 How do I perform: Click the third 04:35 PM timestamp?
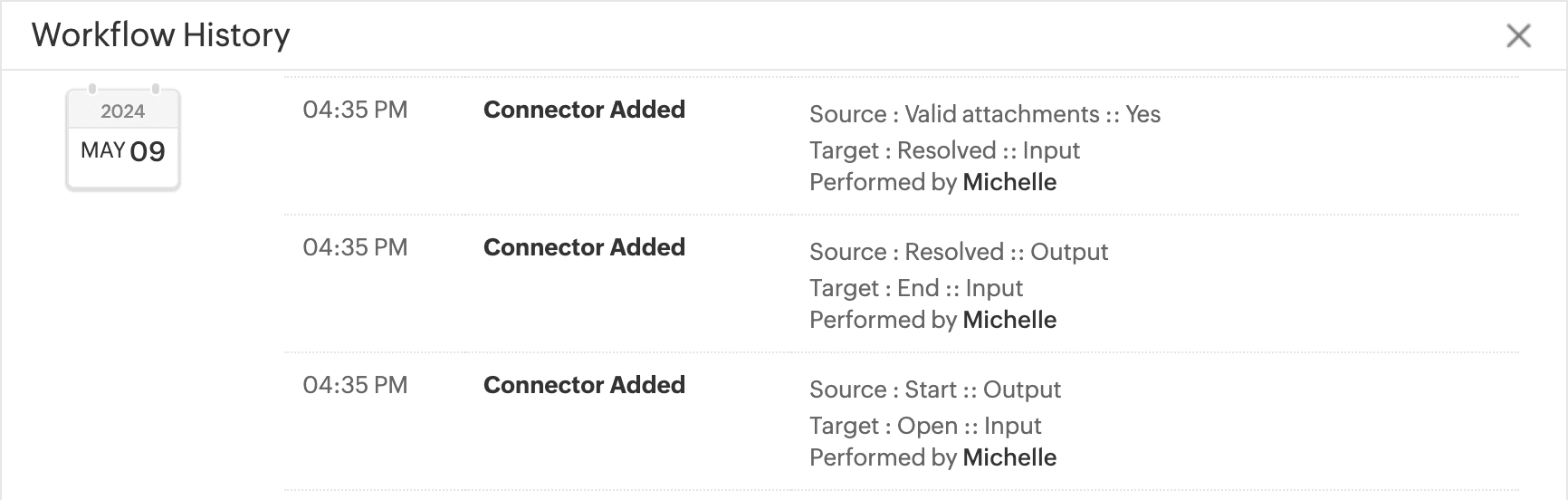point(355,385)
